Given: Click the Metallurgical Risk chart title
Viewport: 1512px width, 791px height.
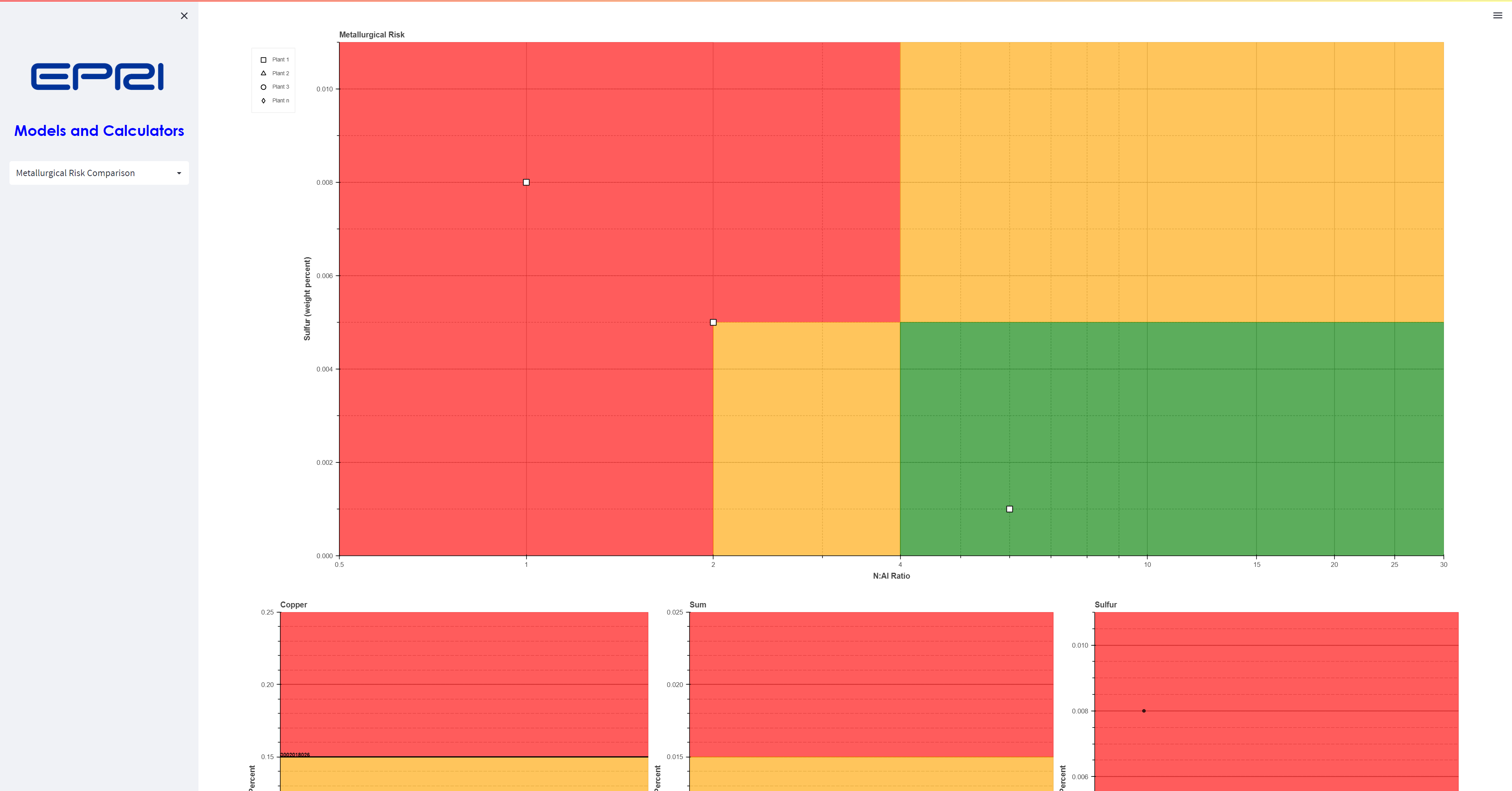Looking at the screenshot, I should point(372,35).
